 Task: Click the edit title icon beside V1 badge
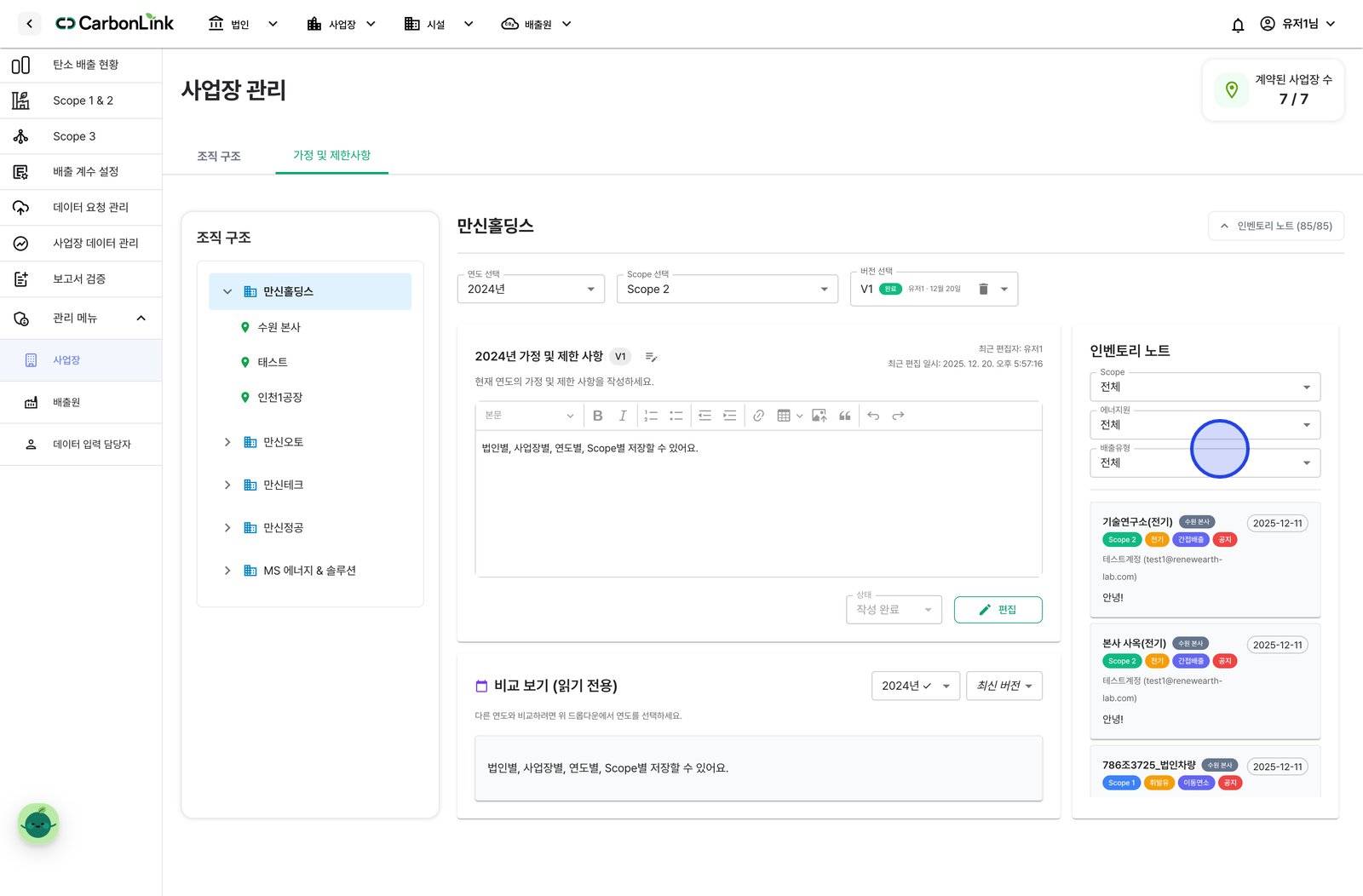click(651, 357)
